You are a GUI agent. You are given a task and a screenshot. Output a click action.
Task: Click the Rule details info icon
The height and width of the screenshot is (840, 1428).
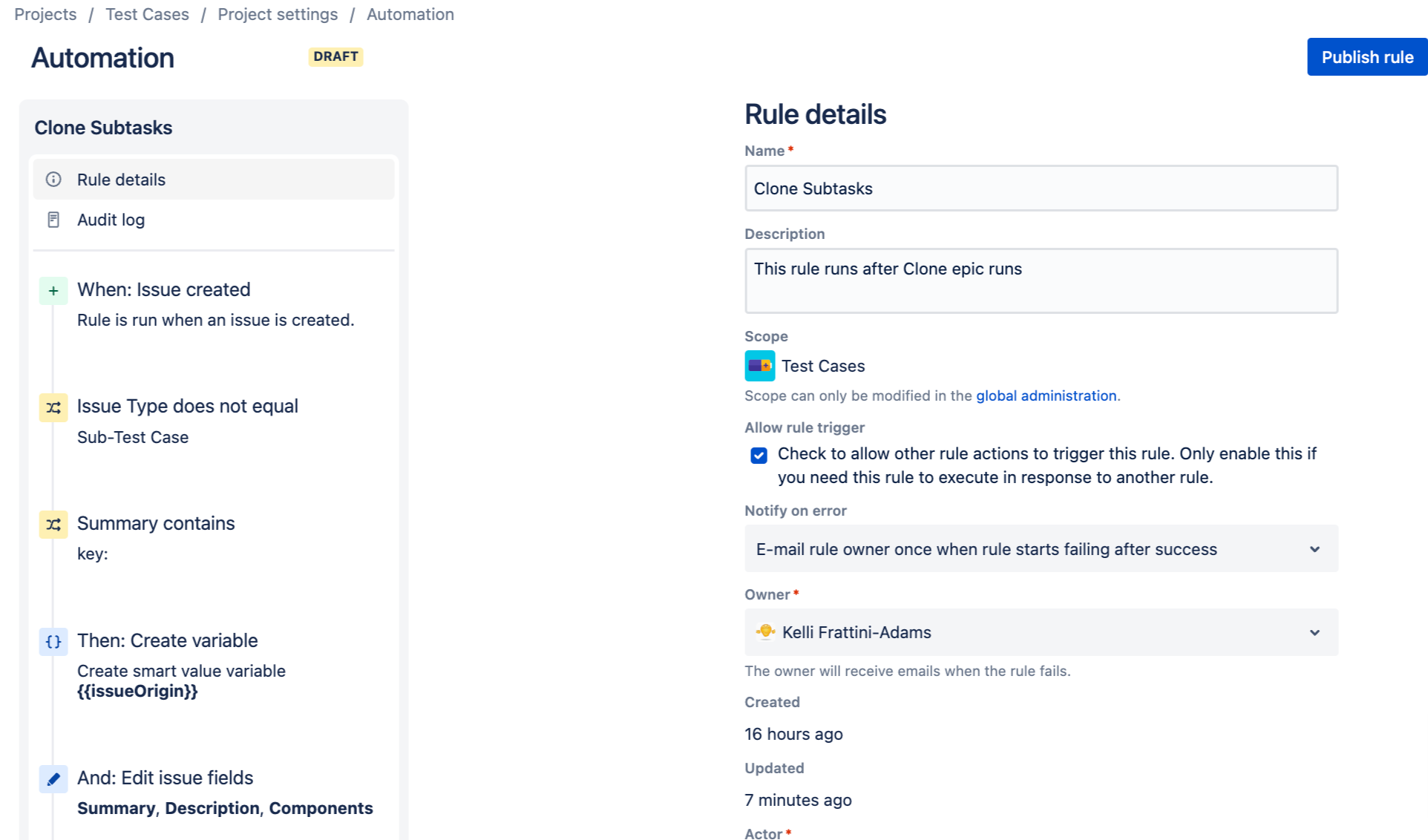53,179
